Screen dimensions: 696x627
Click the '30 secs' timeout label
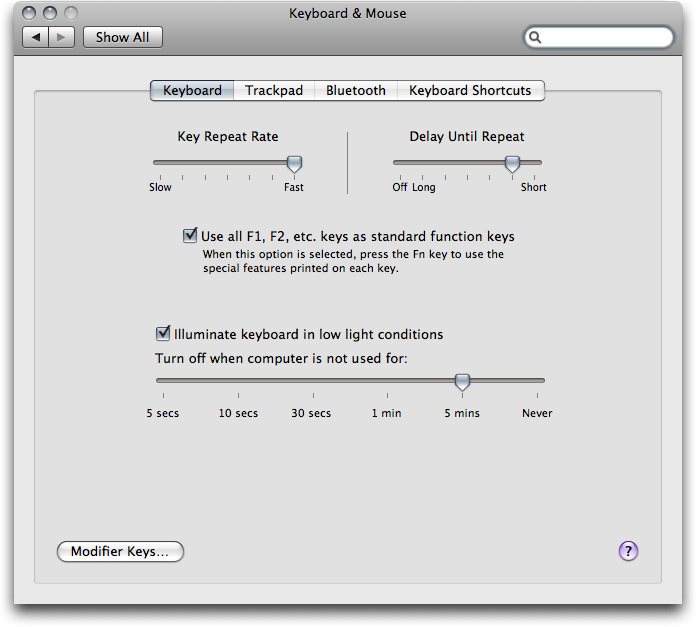[311, 413]
